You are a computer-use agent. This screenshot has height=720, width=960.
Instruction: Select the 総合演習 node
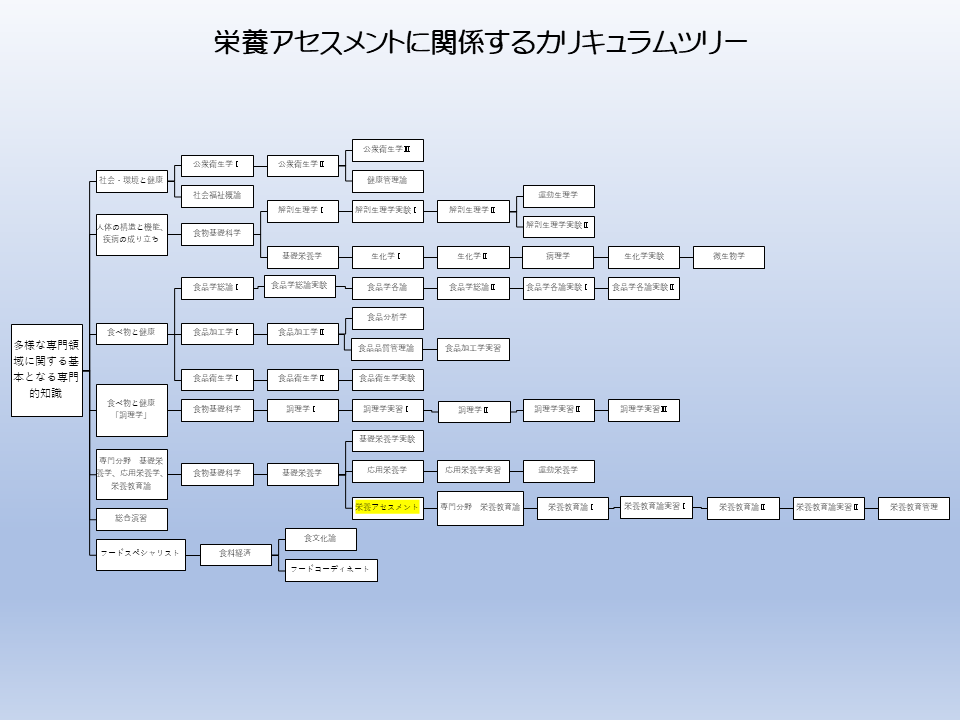(x=131, y=519)
